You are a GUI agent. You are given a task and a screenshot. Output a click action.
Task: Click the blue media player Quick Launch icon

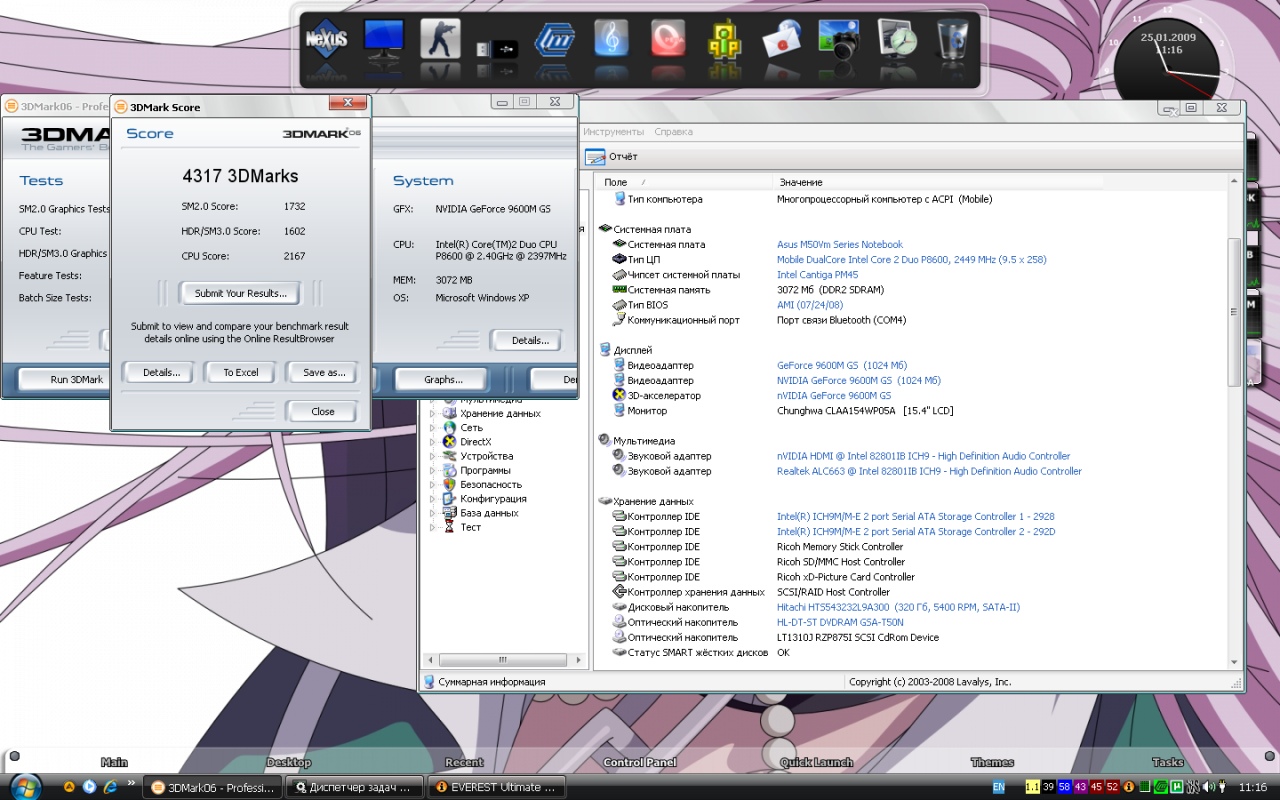click(x=89, y=787)
